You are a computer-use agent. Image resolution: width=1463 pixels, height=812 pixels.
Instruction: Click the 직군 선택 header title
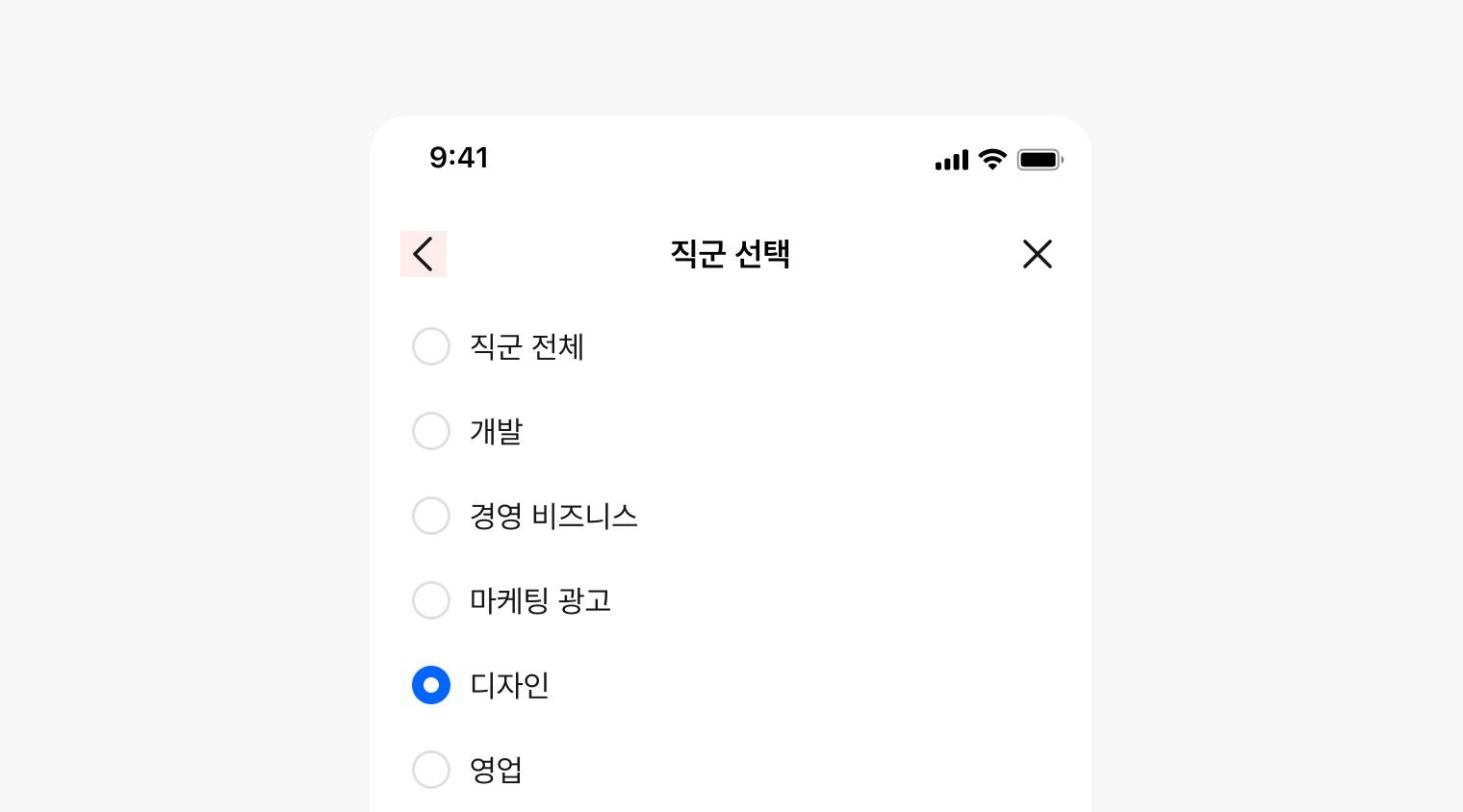[x=731, y=254]
